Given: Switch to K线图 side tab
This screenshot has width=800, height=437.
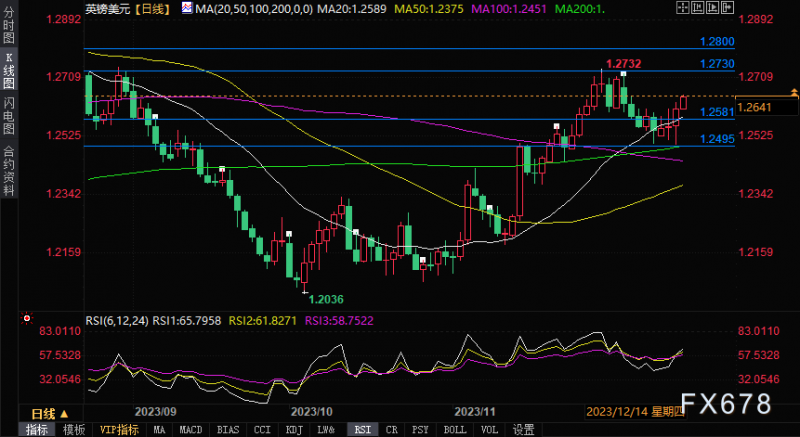Looking at the screenshot, I should (9, 70).
